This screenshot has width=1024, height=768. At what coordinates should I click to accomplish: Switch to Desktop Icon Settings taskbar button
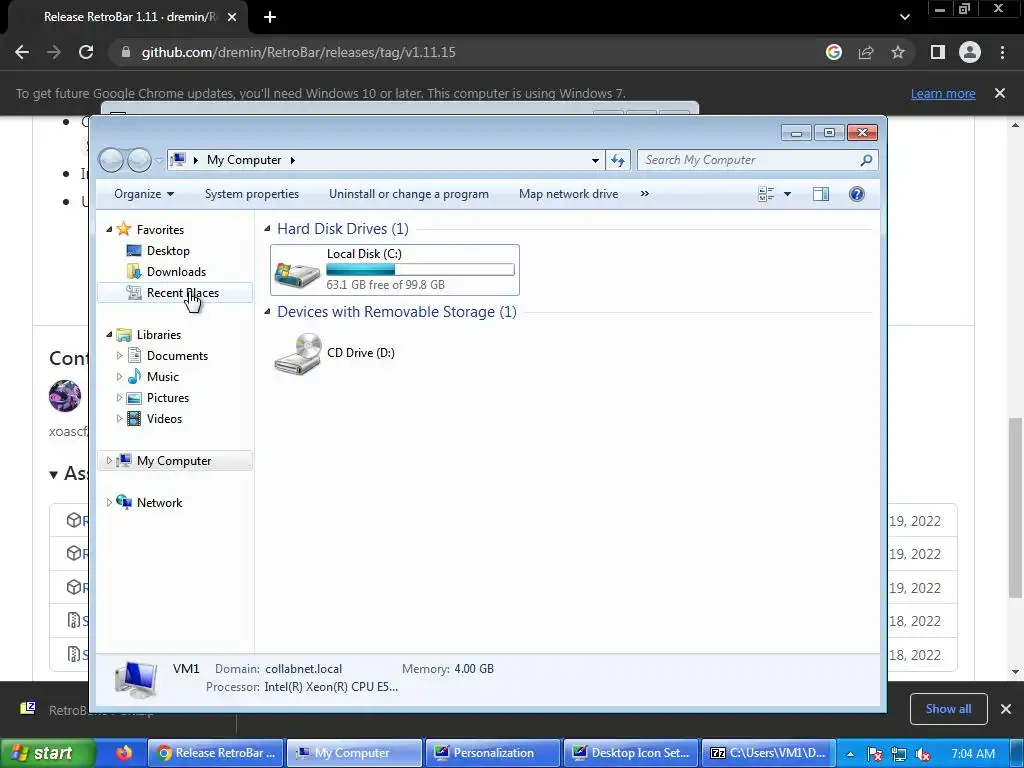632,753
